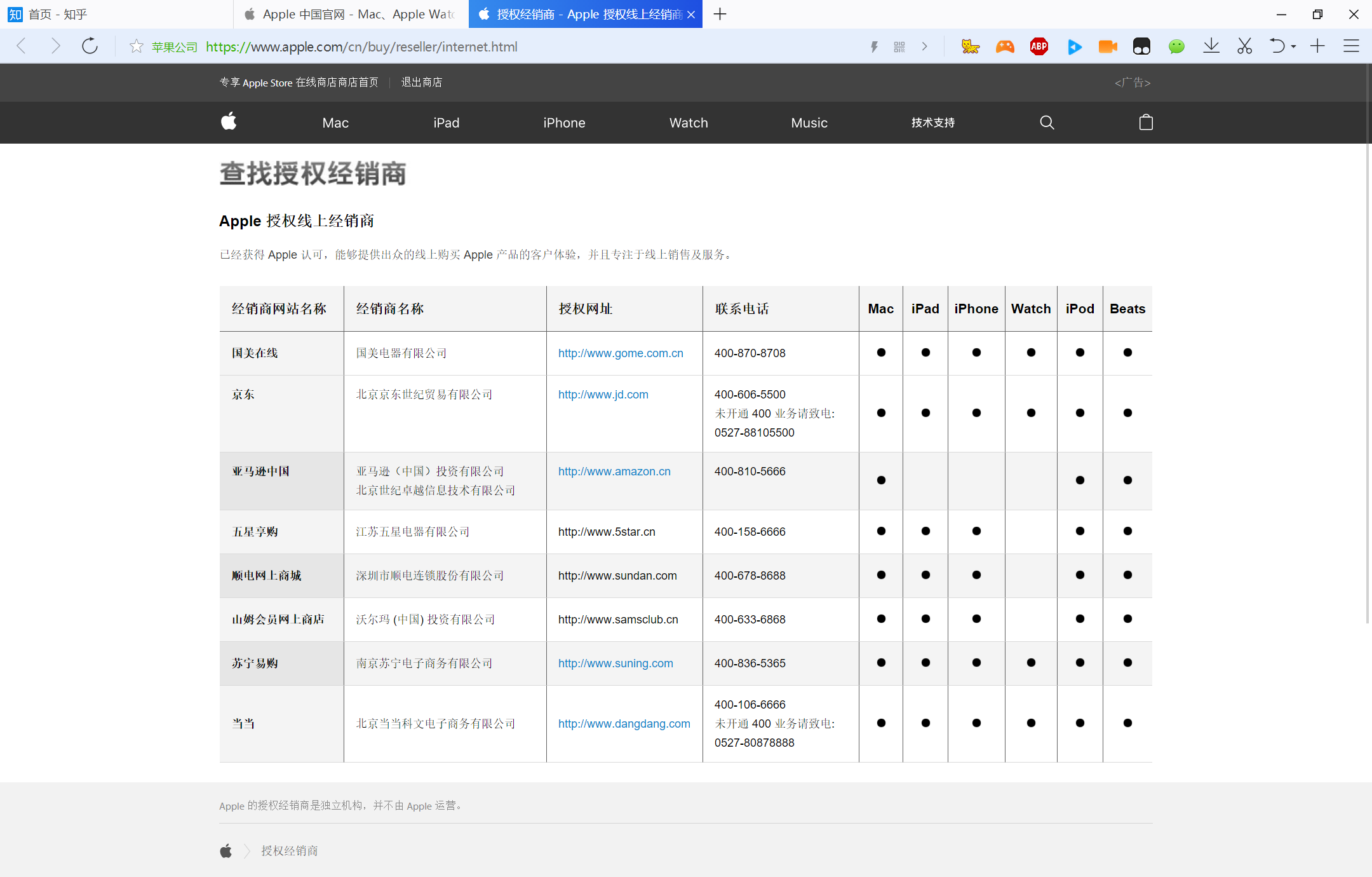Image resolution: width=1372 pixels, height=877 pixels.
Task: Click the 退出商店 link
Action: click(422, 83)
